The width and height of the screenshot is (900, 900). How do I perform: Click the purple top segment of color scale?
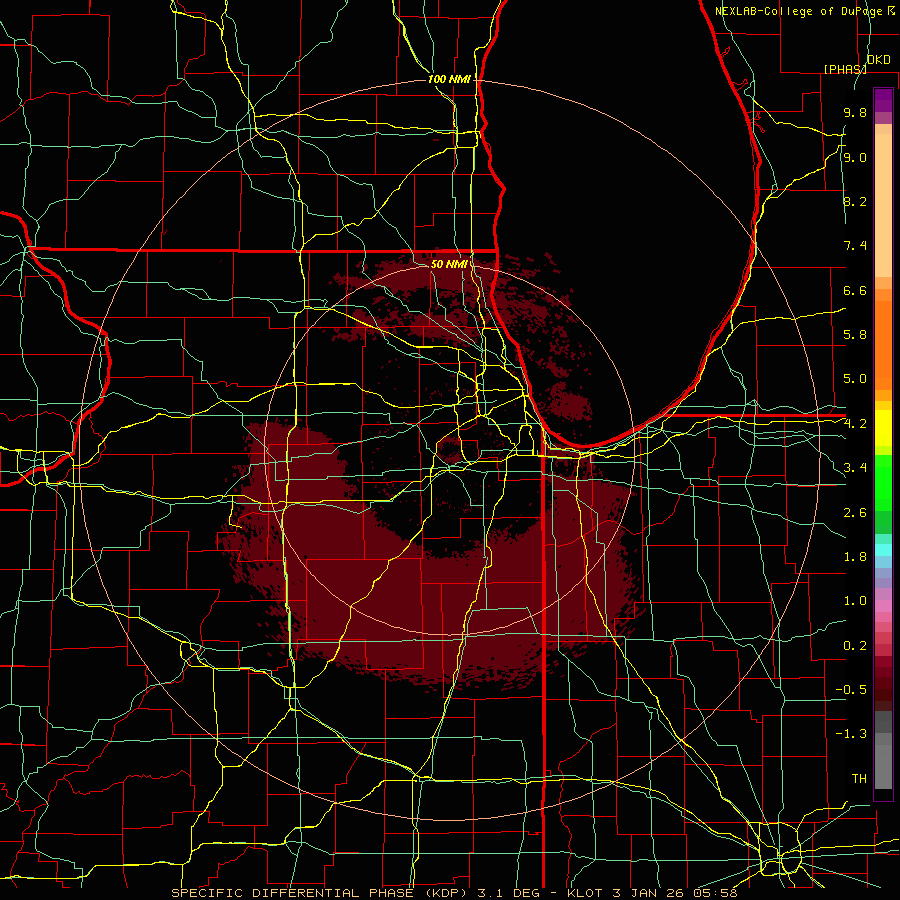point(883,100)
